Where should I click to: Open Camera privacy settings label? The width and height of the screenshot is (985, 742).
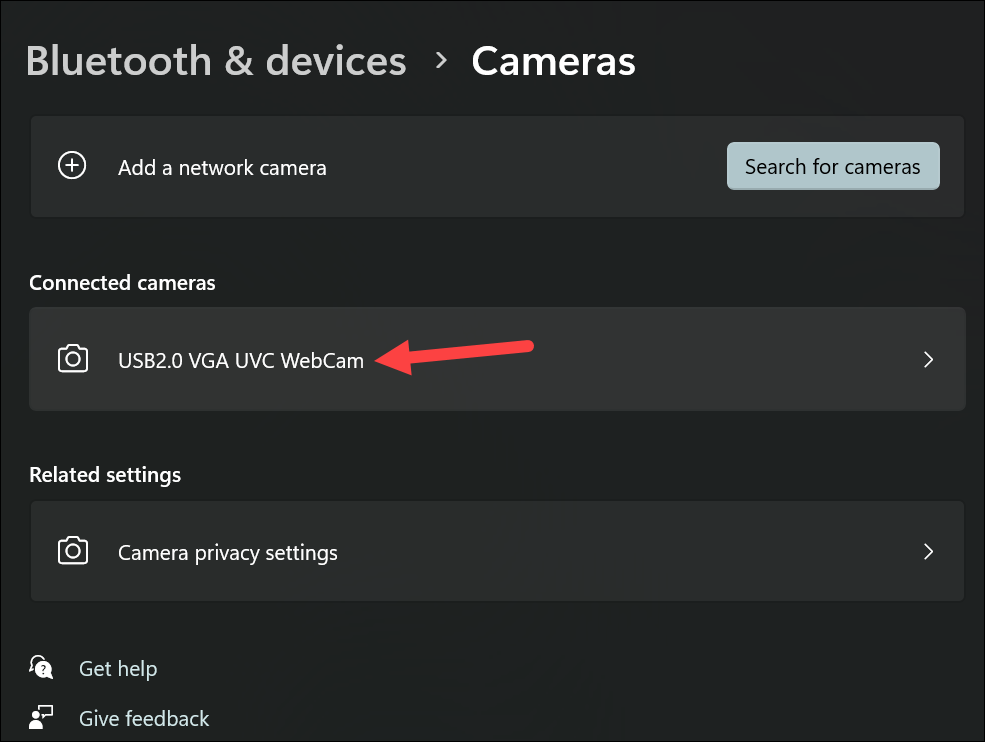tap(227, 553)
